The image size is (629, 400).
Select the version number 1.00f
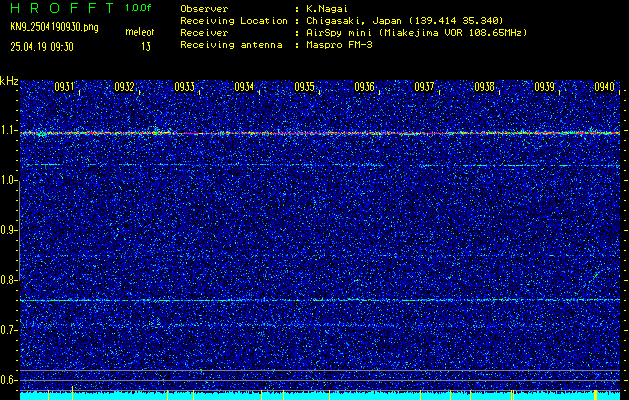coord(138,8)
